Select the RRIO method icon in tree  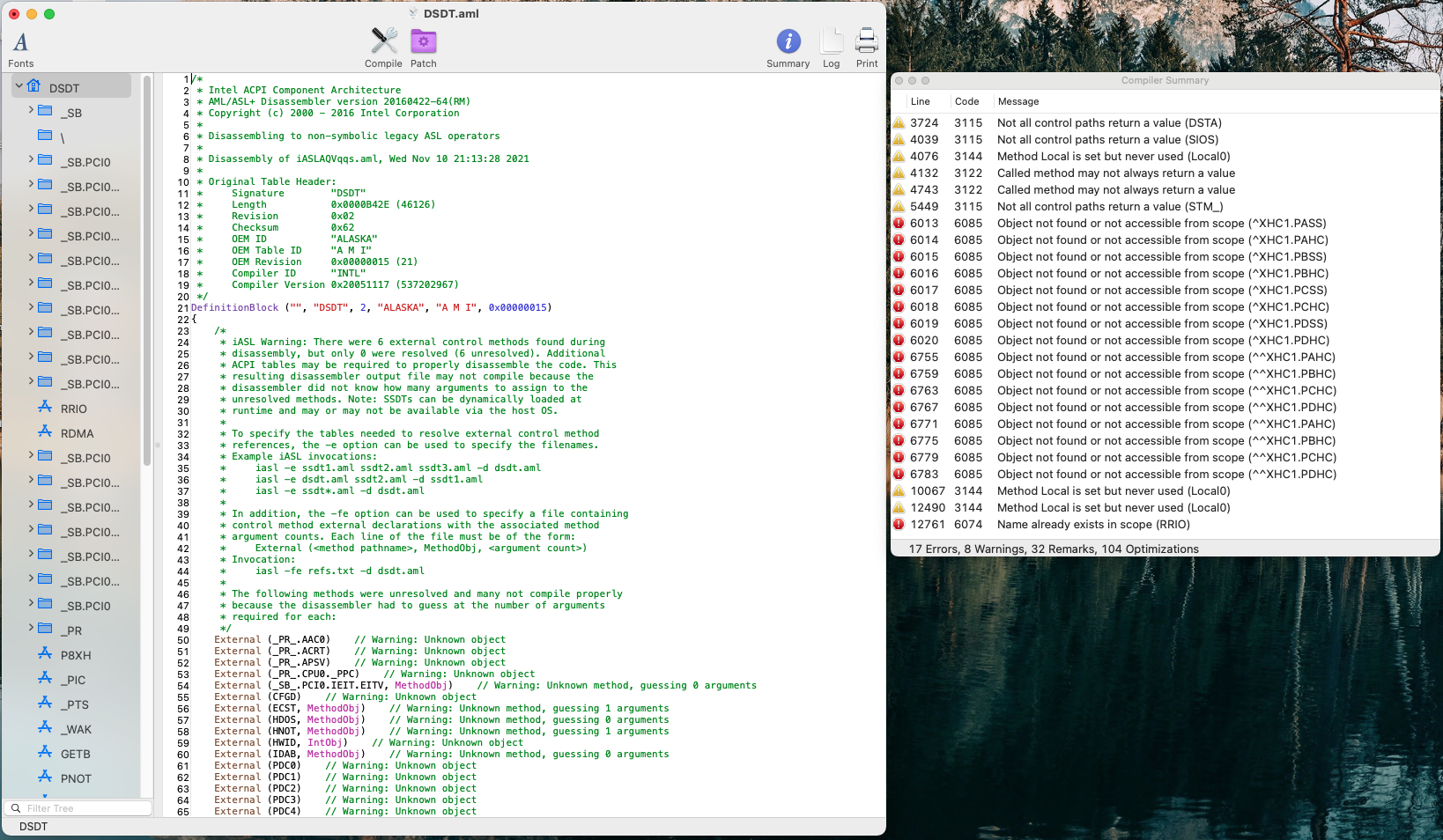coord(45,409)
